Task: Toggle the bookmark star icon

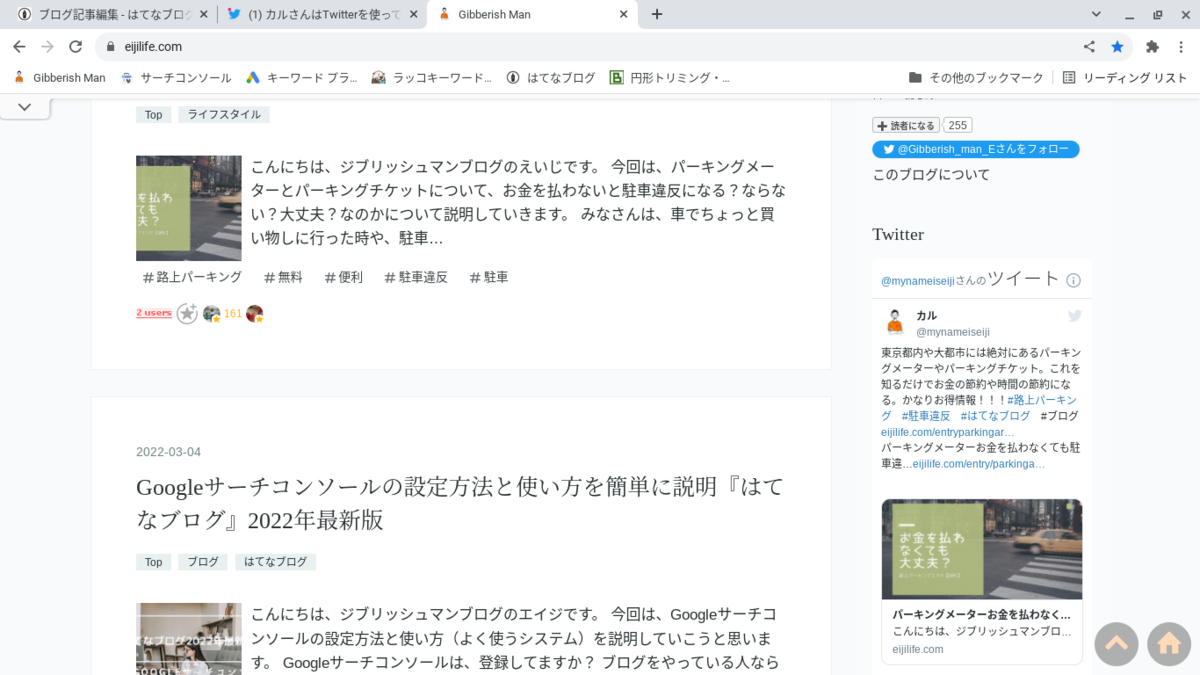Action: (x=1117, y=46)
